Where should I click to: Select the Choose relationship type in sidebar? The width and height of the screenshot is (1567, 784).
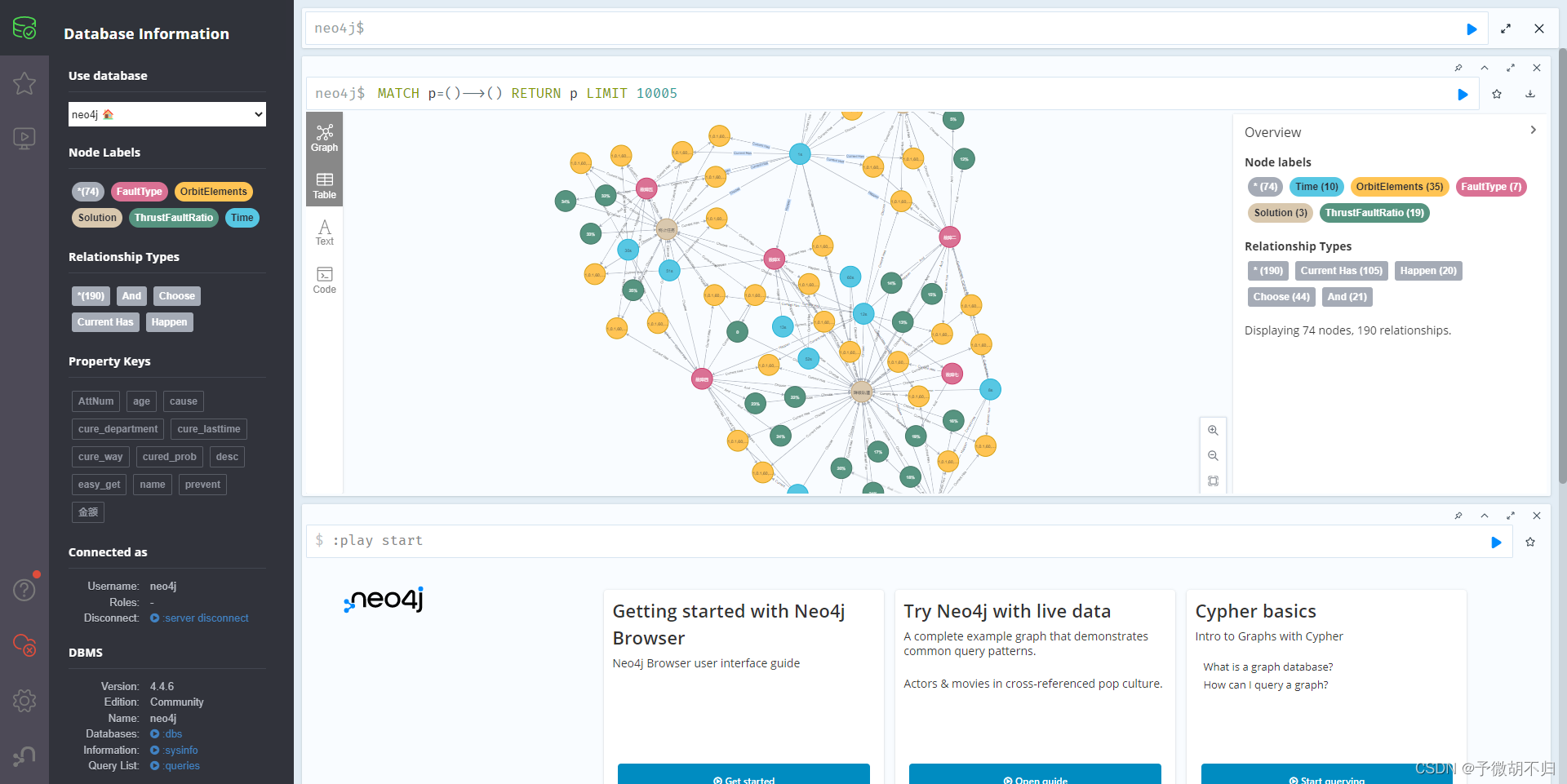click(x=176, y=296)
